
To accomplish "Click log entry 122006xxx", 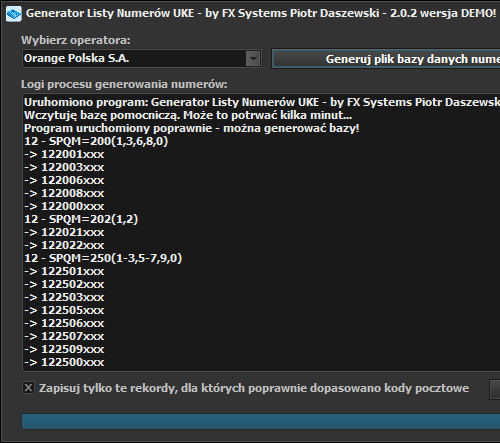I will click(64, 180).
